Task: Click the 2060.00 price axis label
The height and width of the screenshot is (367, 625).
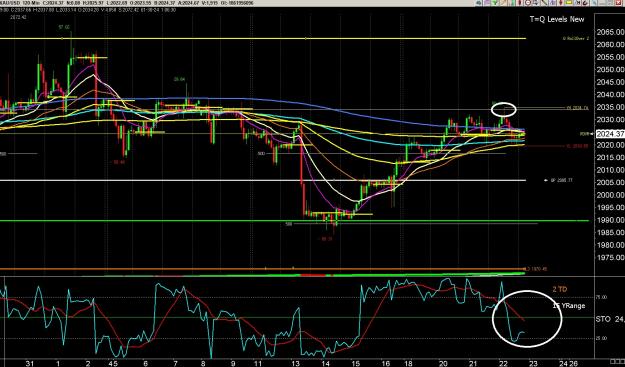Action: click(610, 45)
